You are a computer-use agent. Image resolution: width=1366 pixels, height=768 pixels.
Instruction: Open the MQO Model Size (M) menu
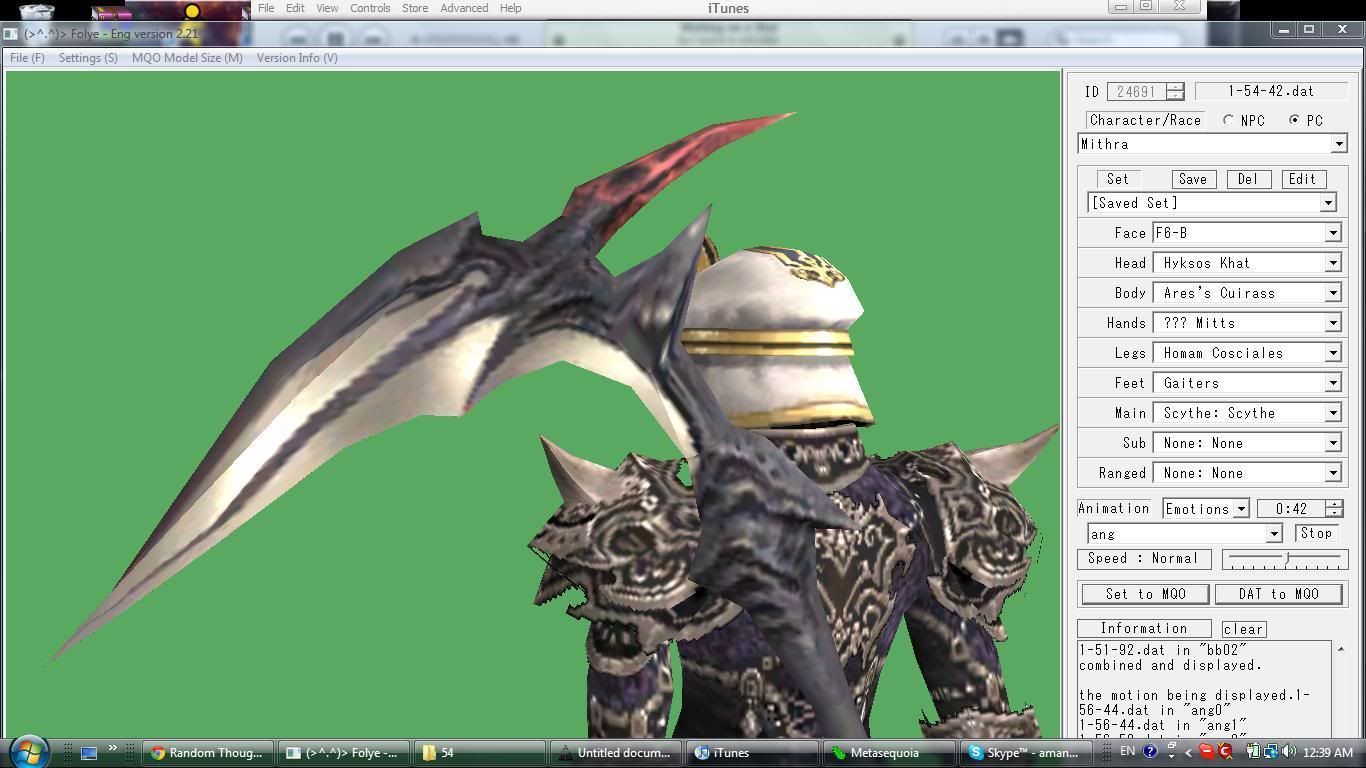[x=187, y=58]
